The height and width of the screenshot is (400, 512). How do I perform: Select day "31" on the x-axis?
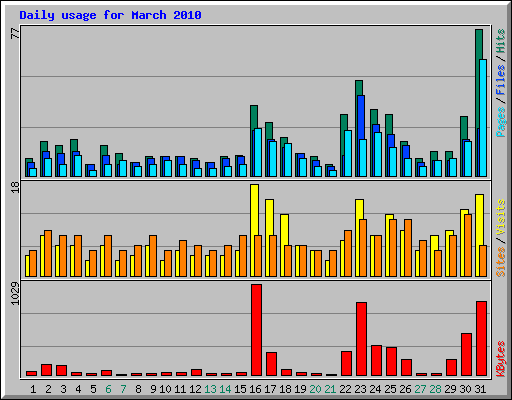click(x=480, y=389)
